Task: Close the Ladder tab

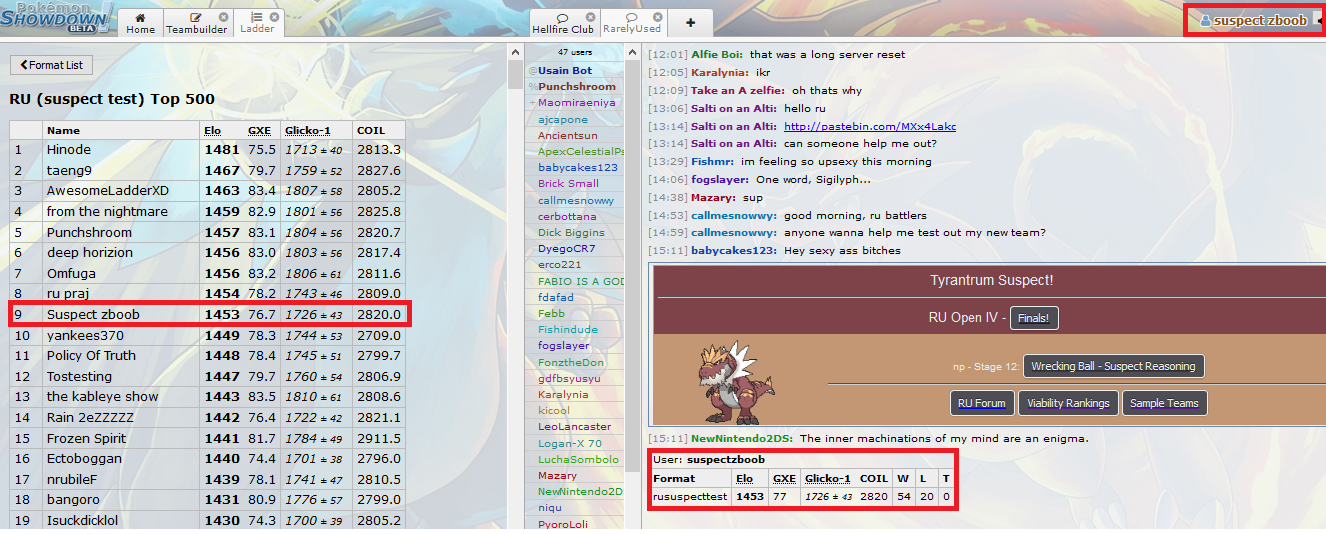Action: (x=273, y=17)
